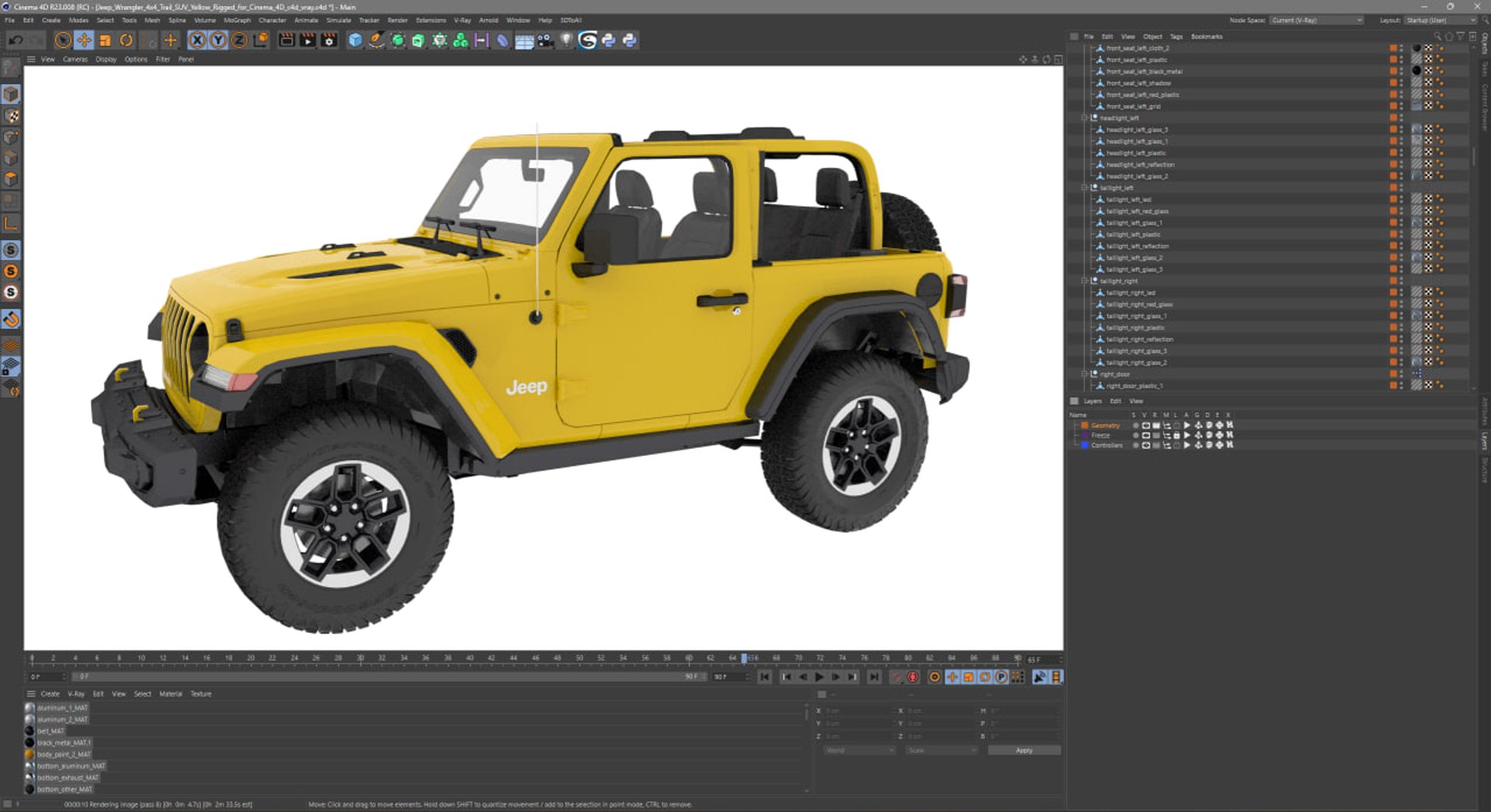Collapse the right_door group
This screenshot has width=1491, height=812.
[x=1085, y=374]
